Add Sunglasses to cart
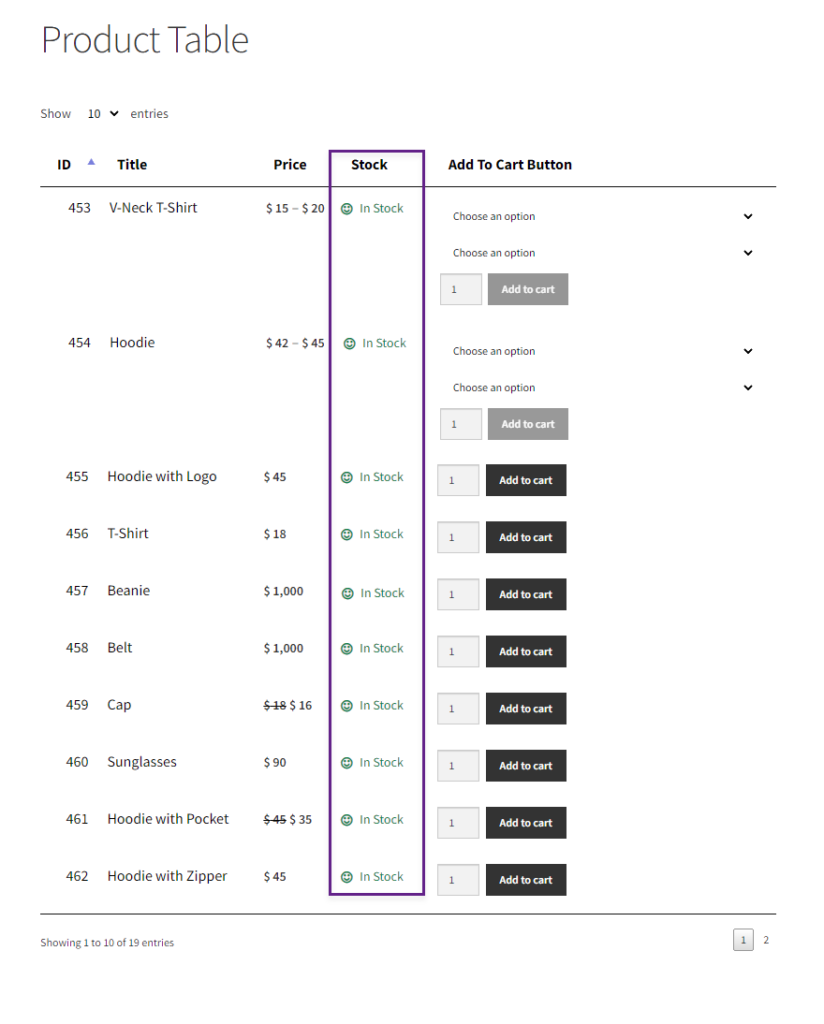This screenshot has height=1024, width=824. [526, 765]
